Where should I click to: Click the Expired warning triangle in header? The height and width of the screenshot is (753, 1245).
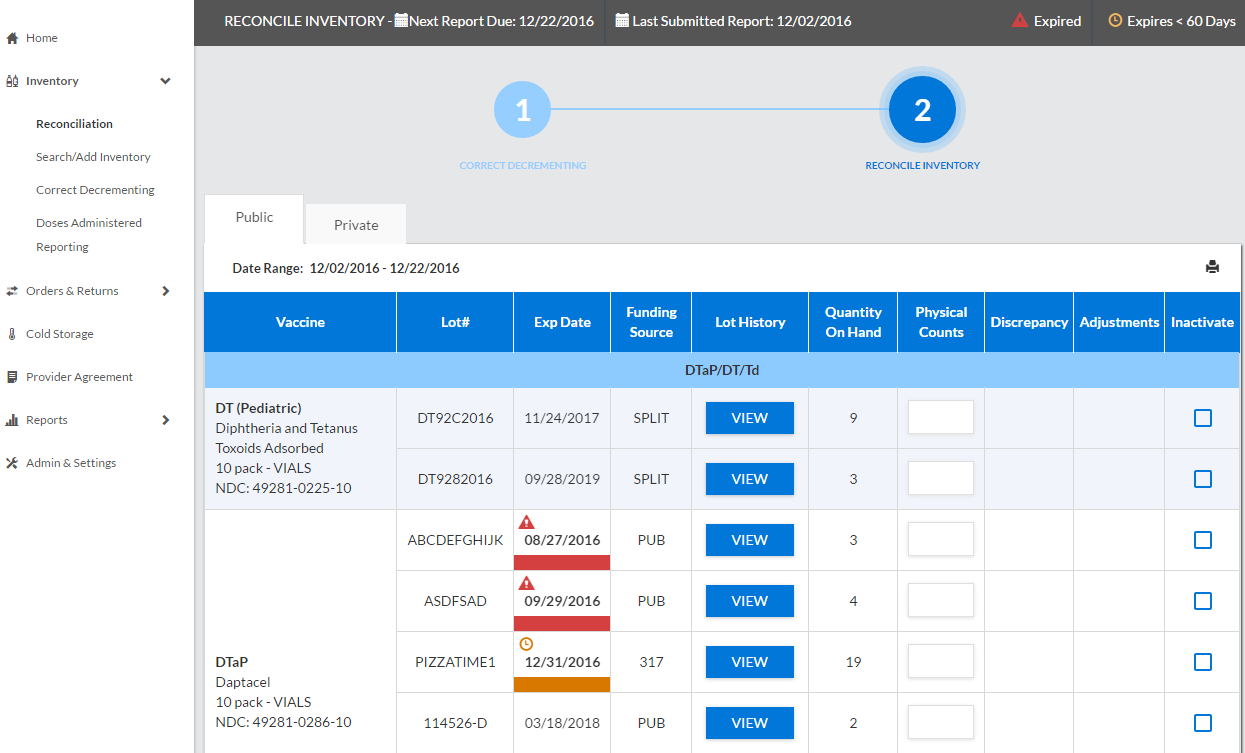[x=1019, y=21]
